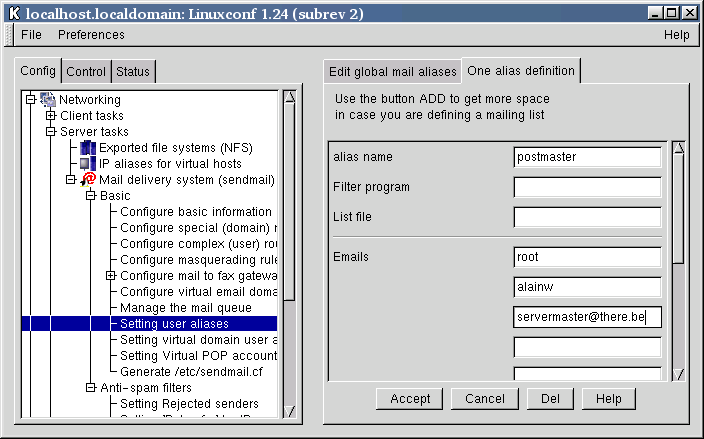Click the empty email field below servermaster
Viewport: 704px width, 439px height.
point(587,347)
